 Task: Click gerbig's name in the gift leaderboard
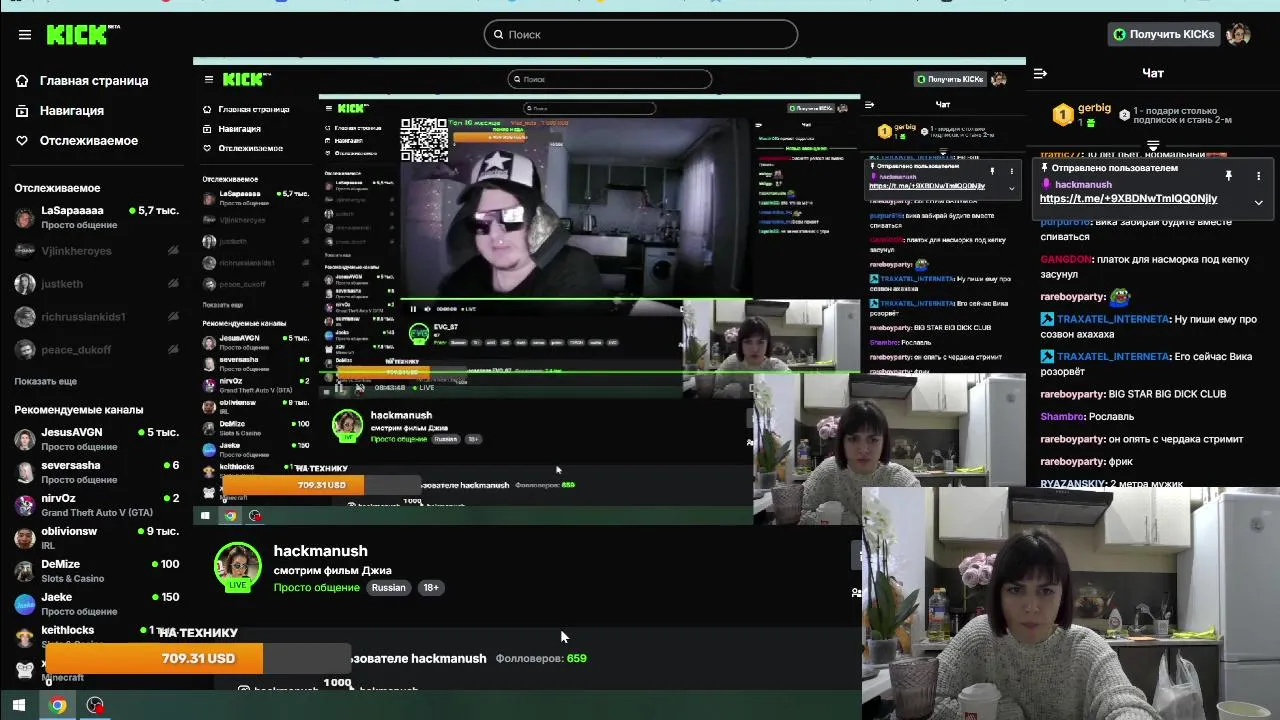[1094, 108]
